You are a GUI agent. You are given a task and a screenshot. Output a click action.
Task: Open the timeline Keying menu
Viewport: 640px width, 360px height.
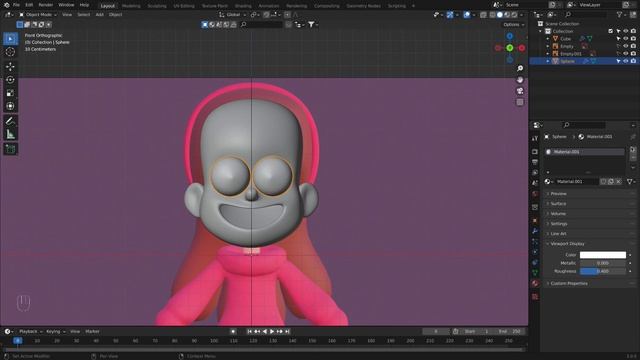pyautogui.click(x=56, y=331)
